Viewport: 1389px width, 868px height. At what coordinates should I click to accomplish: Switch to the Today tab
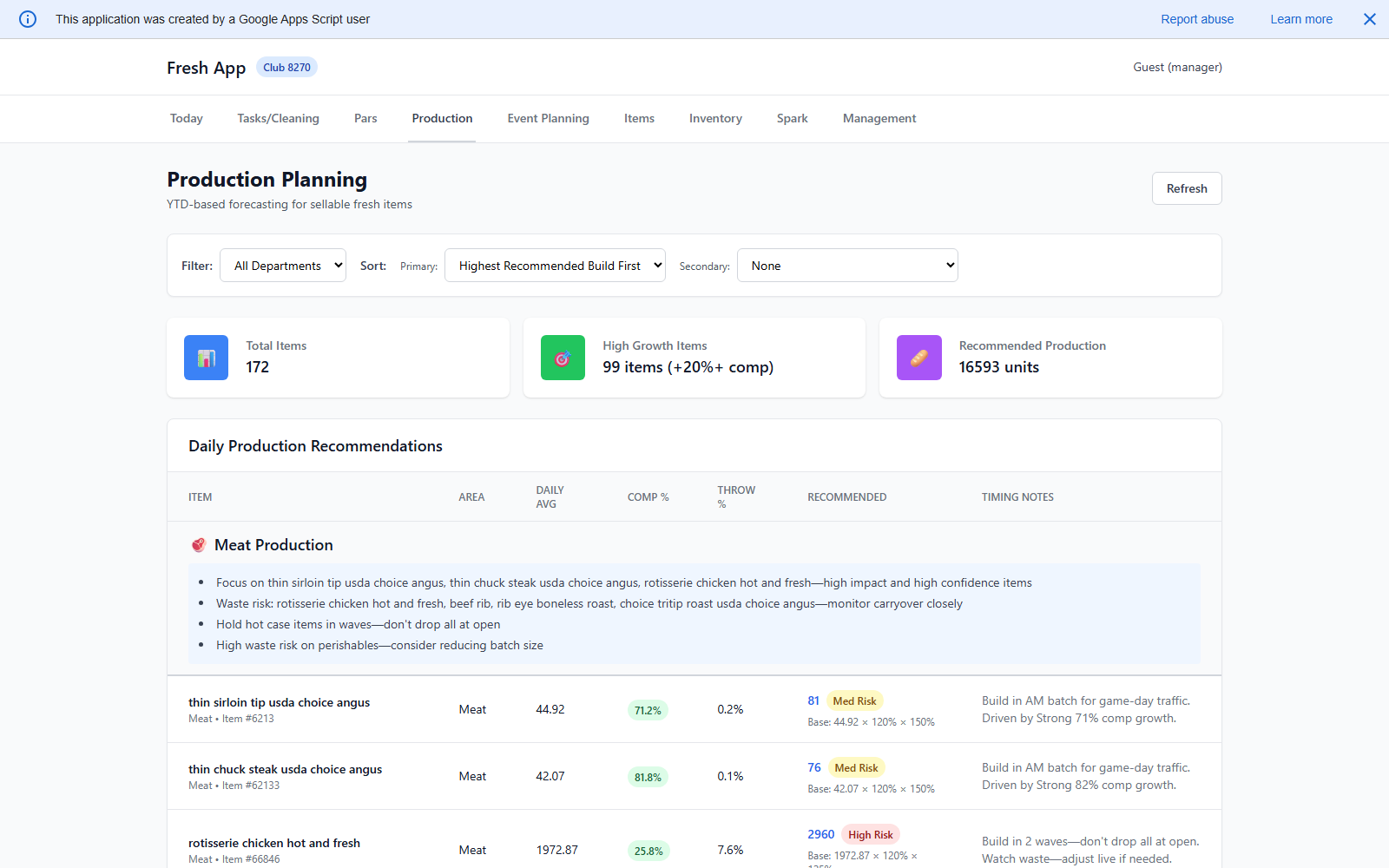click(x=186, y=118)
